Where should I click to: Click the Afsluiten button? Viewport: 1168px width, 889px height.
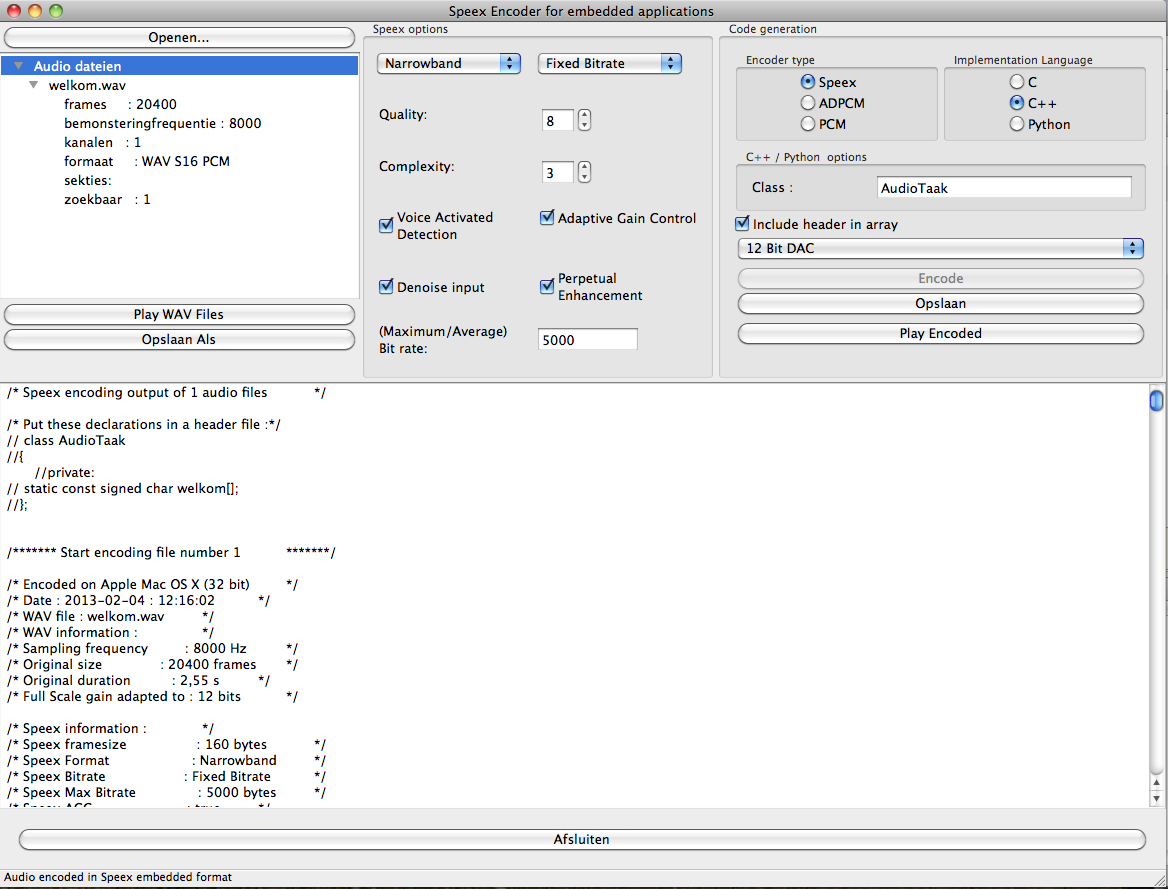click(x=582, y=839)
